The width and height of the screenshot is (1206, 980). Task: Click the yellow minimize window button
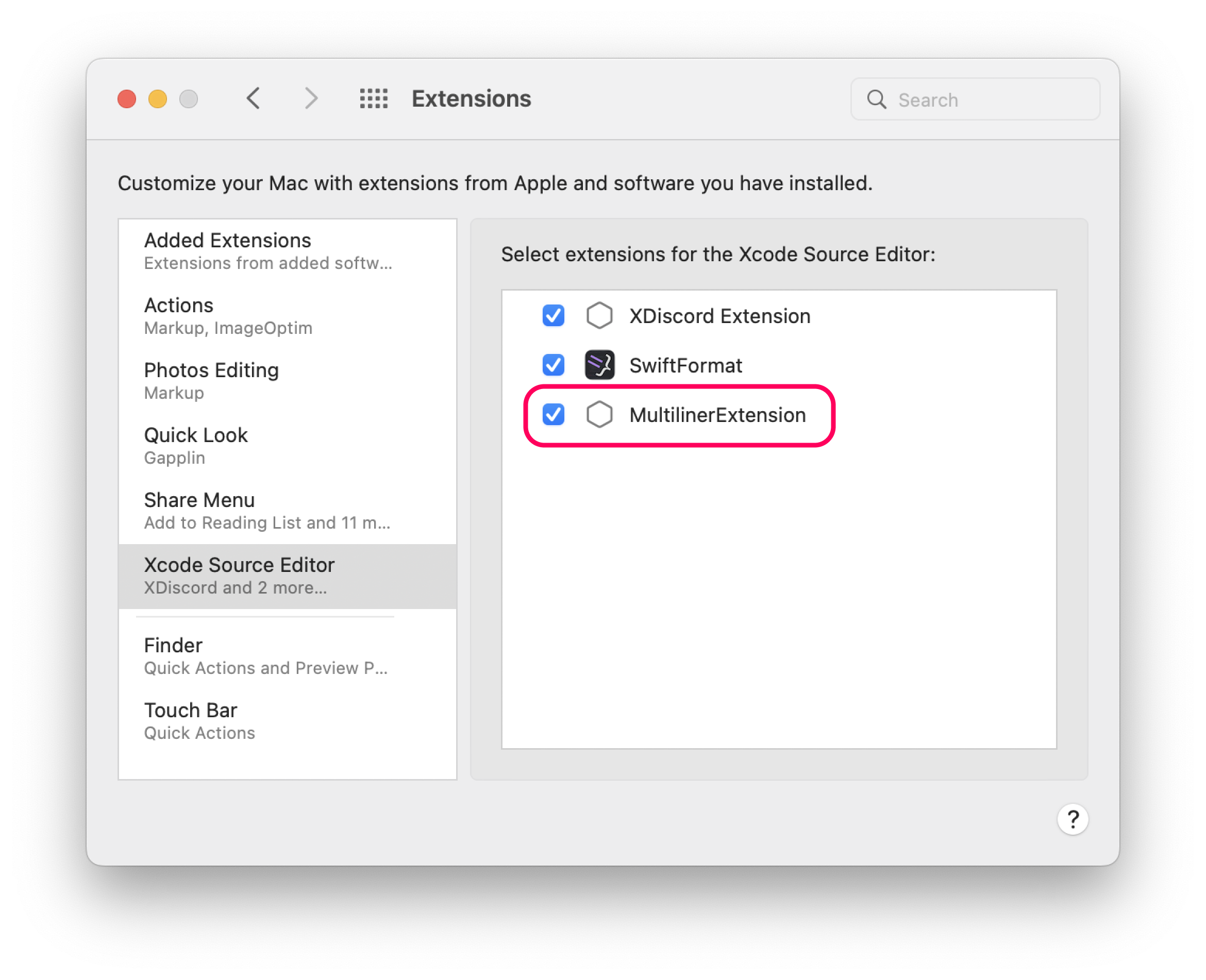coord(158,99)
